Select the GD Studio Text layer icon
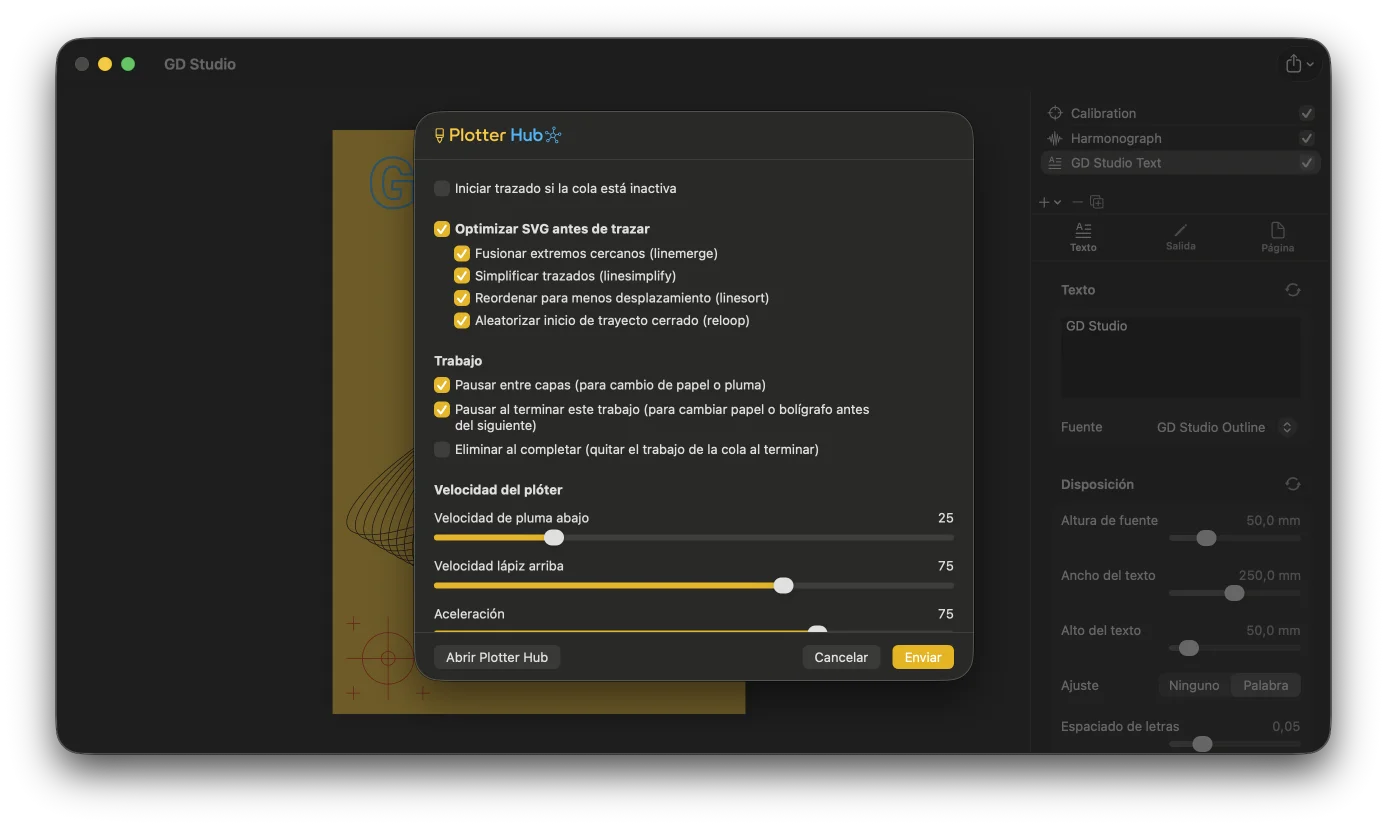1387x828 pixels. 1054,163
